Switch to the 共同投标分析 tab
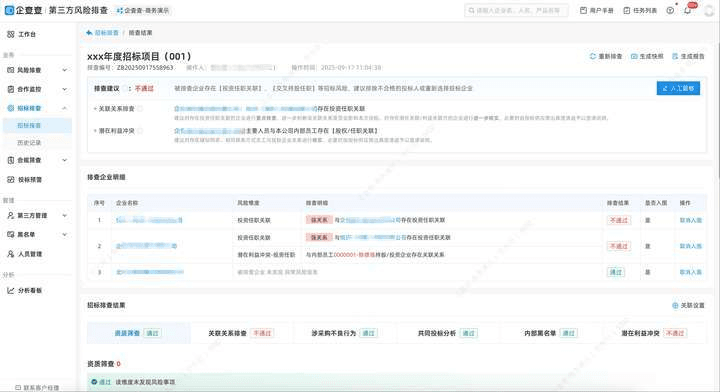The width and height of the screenshot is (720, 392). (448, 333)
